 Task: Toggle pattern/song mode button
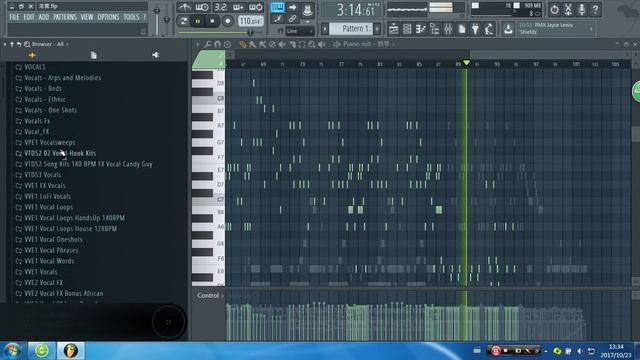click(183, 21)
